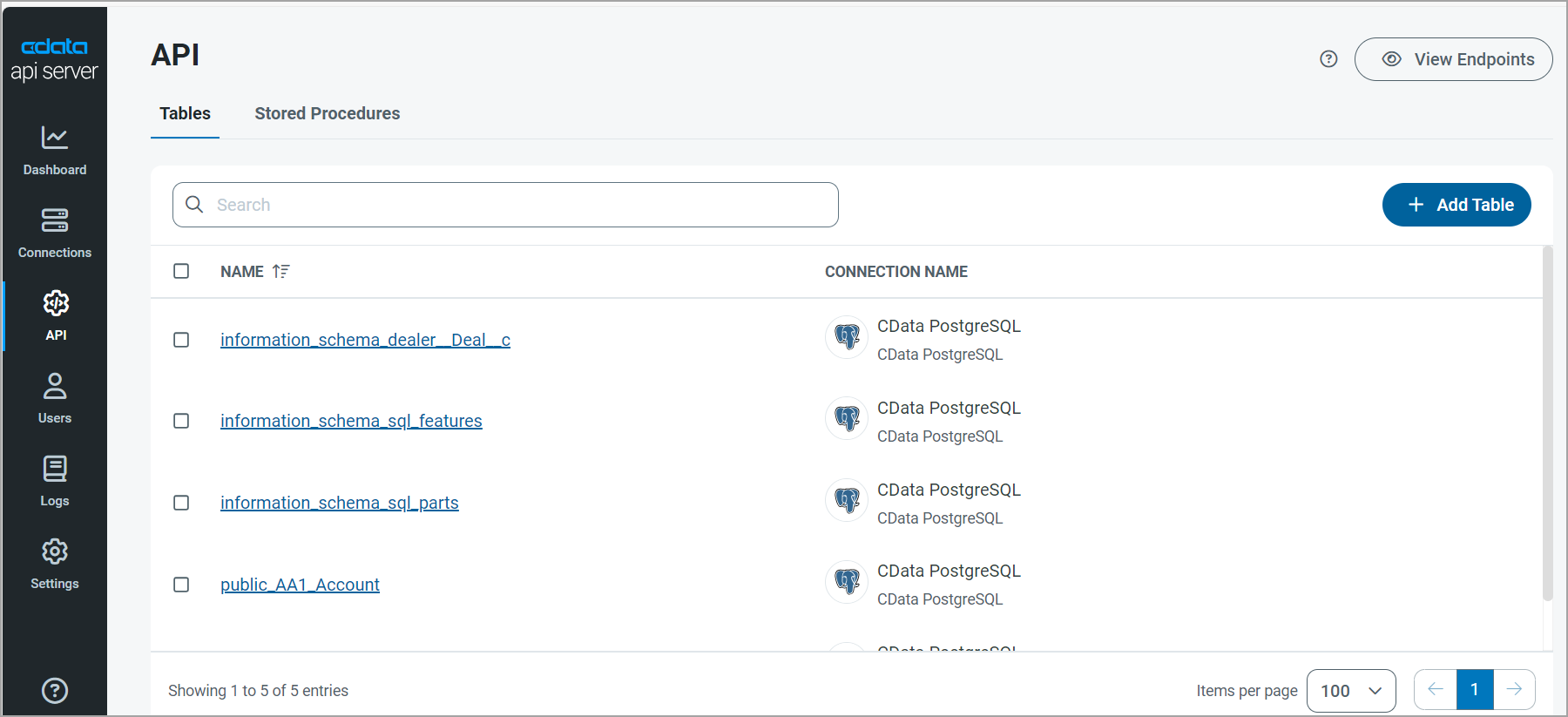Viewport: 1568px width, 717px height.
Task: Check the information_schema_sql_features row checkbox
Action: 181,421
